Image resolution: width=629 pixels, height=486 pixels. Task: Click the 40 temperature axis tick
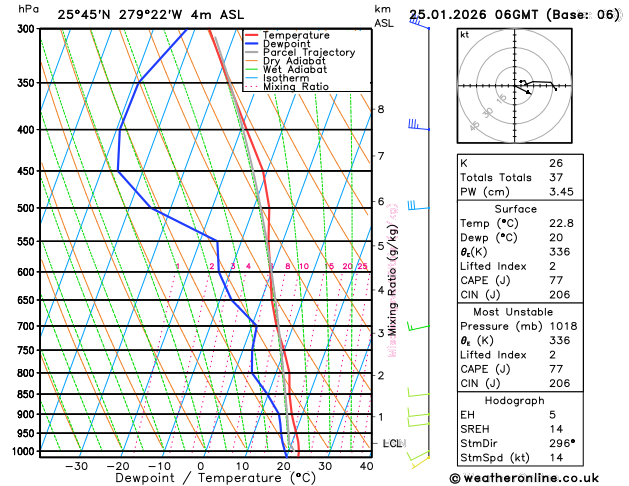click(x=366, y=466)
